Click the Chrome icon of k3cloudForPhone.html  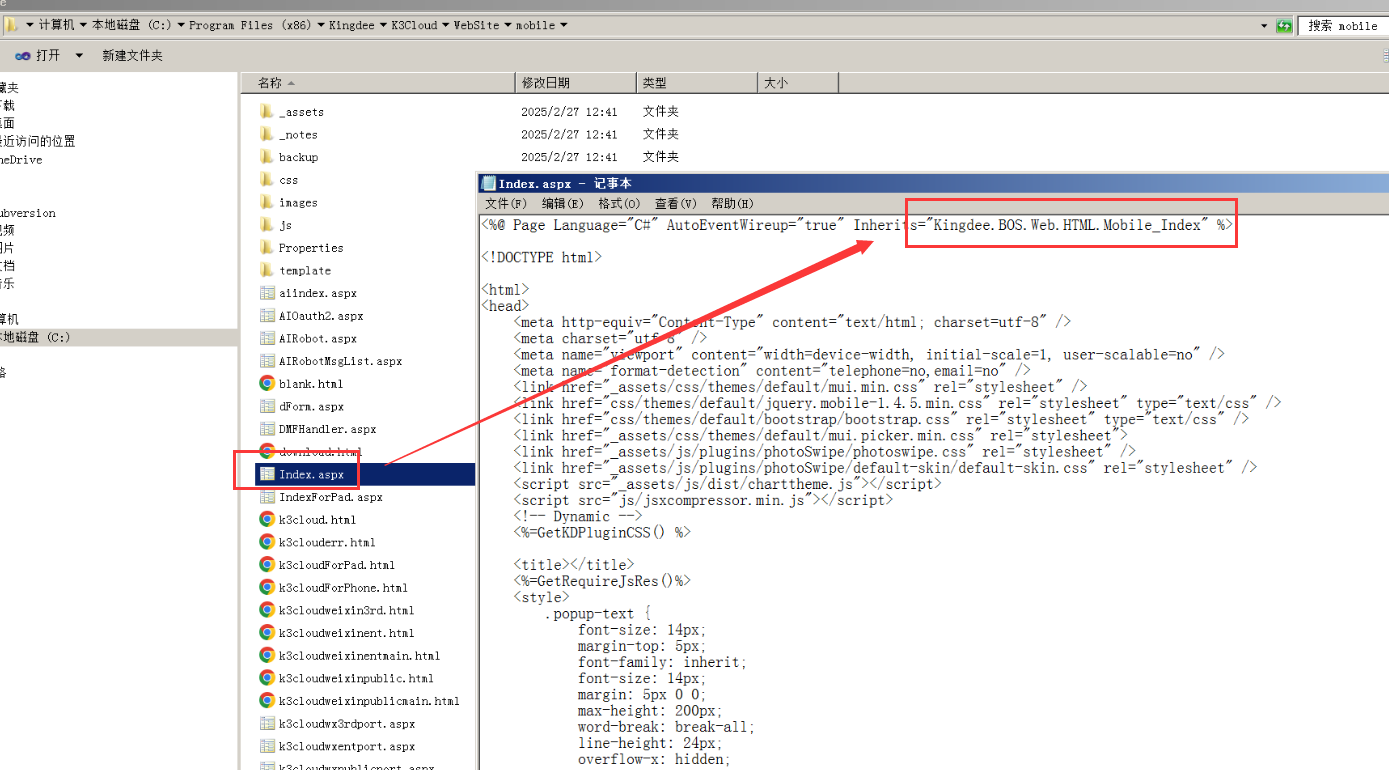267,588
